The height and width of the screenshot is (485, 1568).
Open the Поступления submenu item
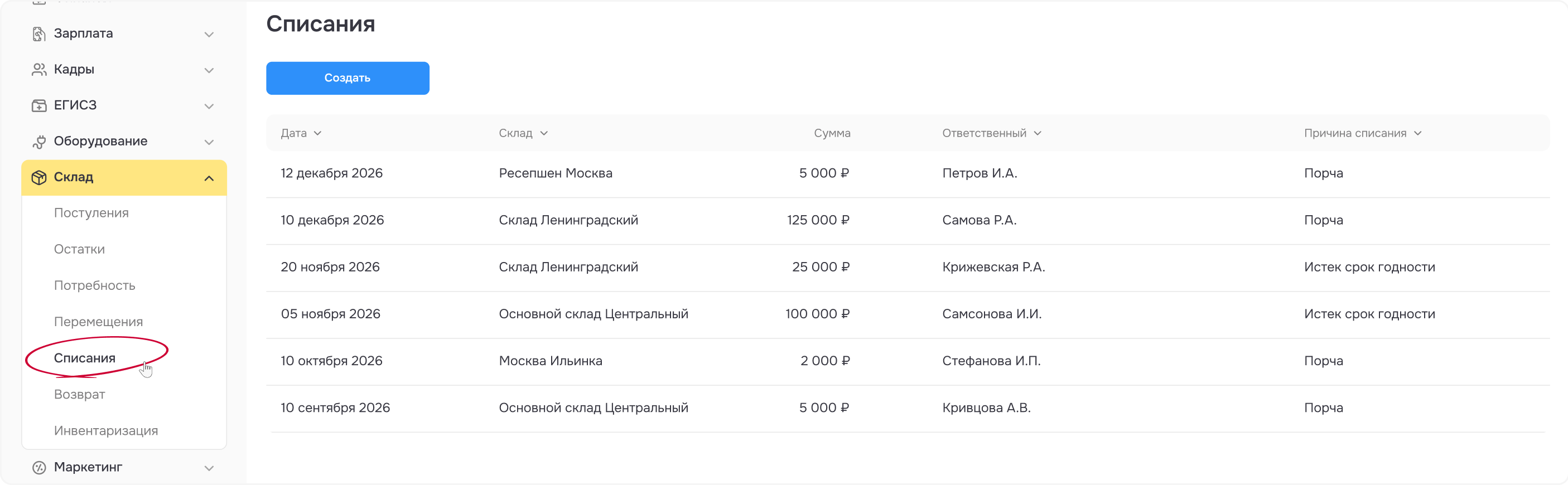coord(91,213)
